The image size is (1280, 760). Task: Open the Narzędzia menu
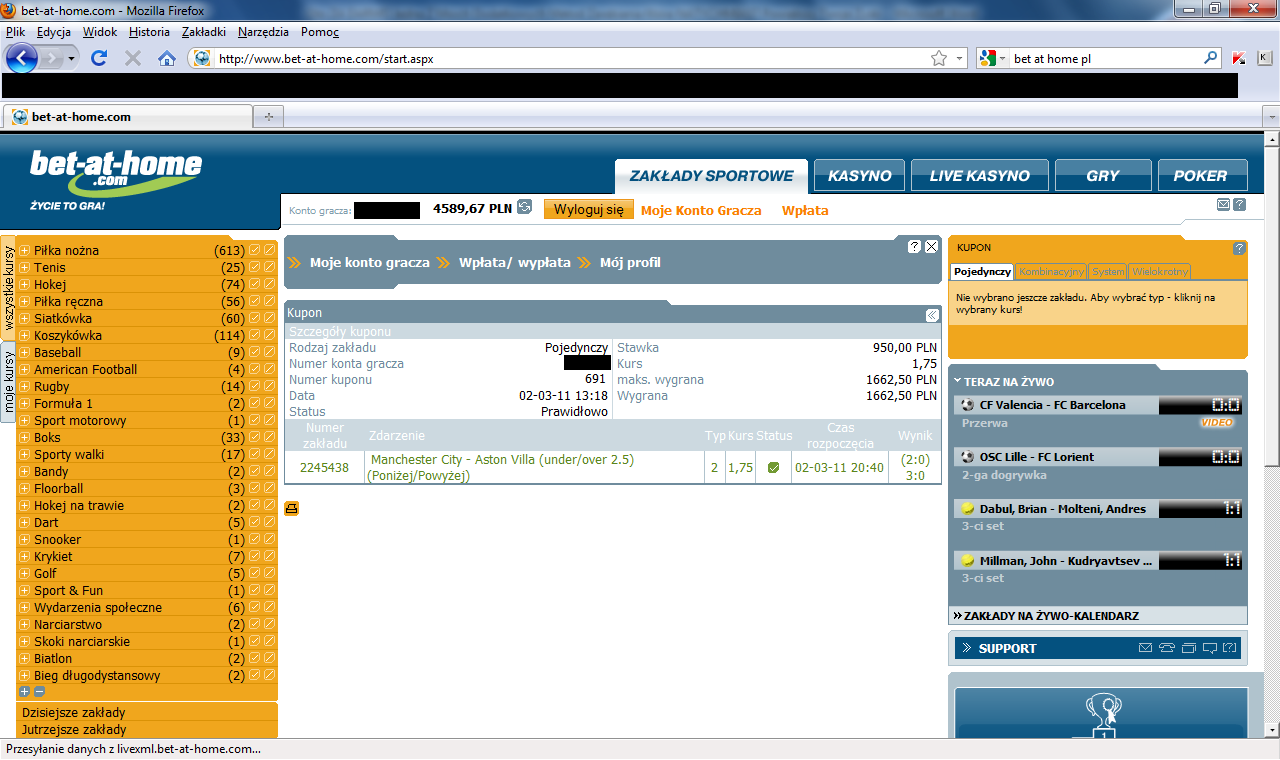click(x=263, y=32)
